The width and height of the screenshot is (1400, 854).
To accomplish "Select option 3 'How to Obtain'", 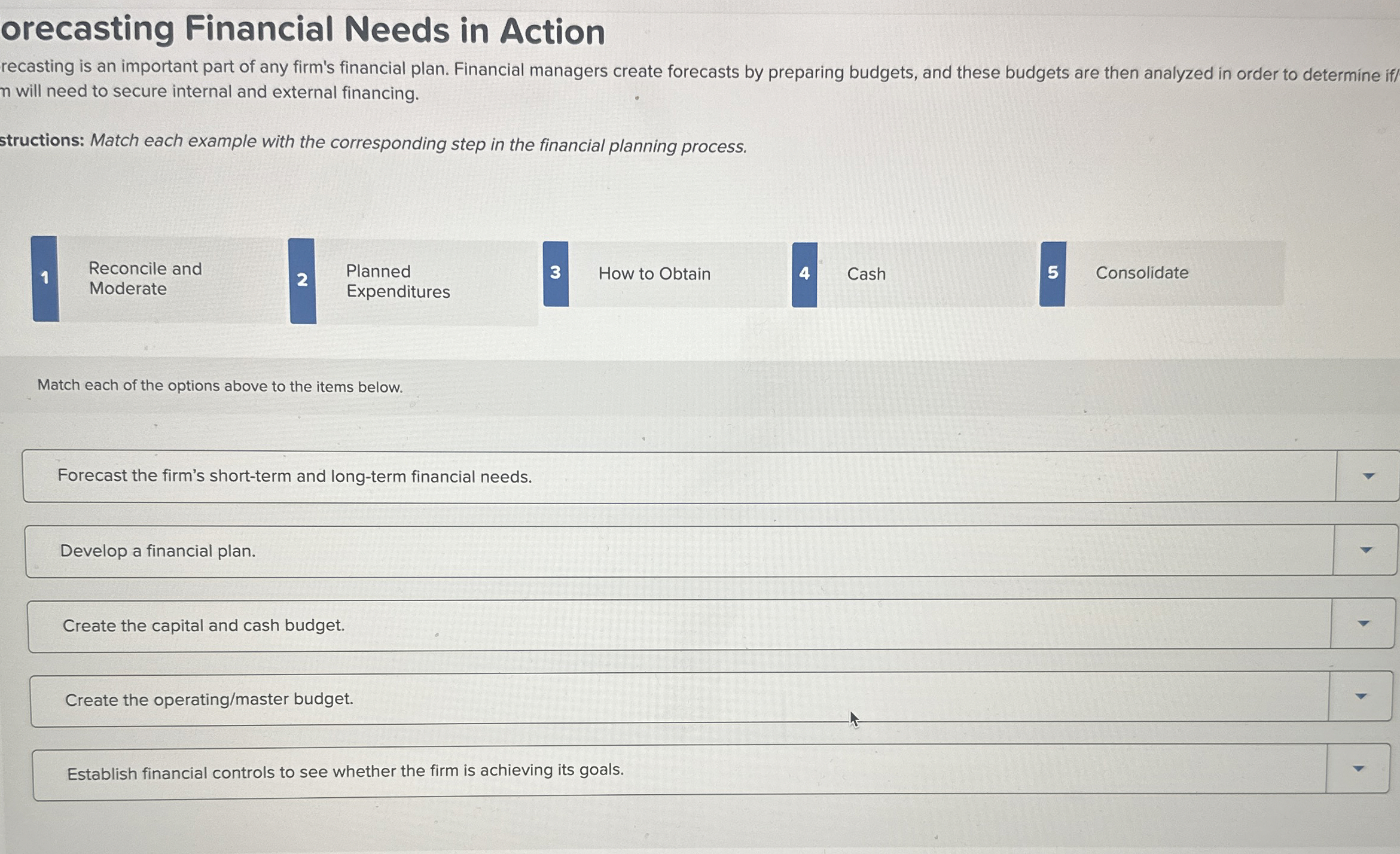I will point(655,274).
